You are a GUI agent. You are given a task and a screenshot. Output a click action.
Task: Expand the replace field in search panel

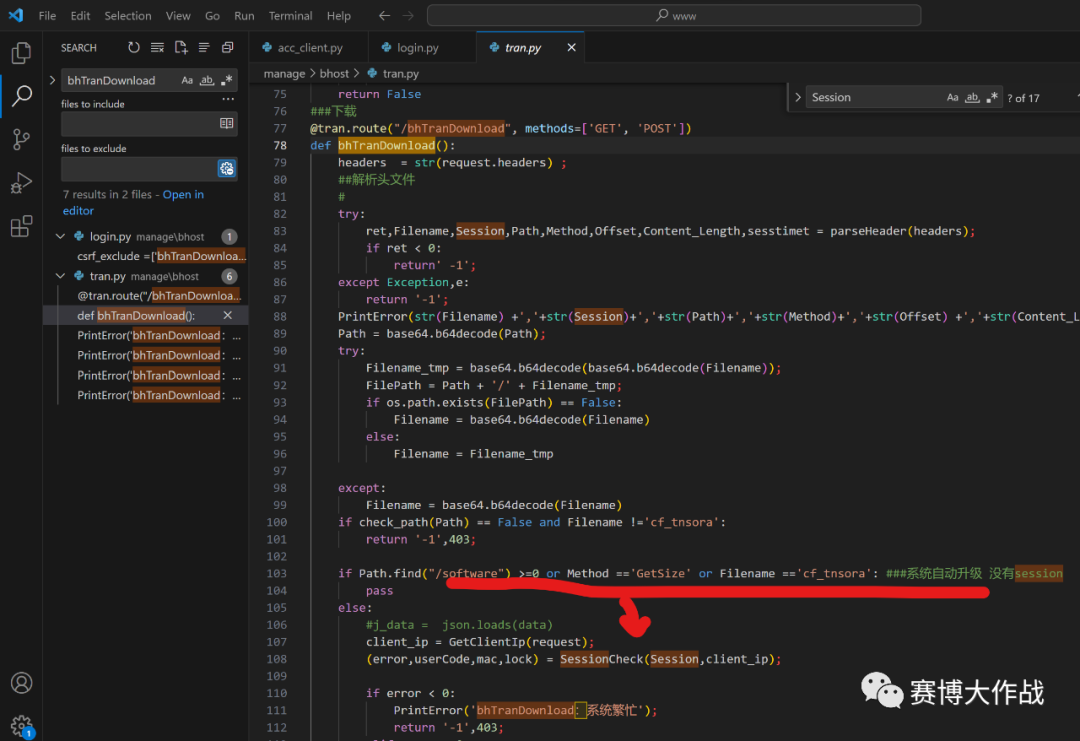coord(52,81)
